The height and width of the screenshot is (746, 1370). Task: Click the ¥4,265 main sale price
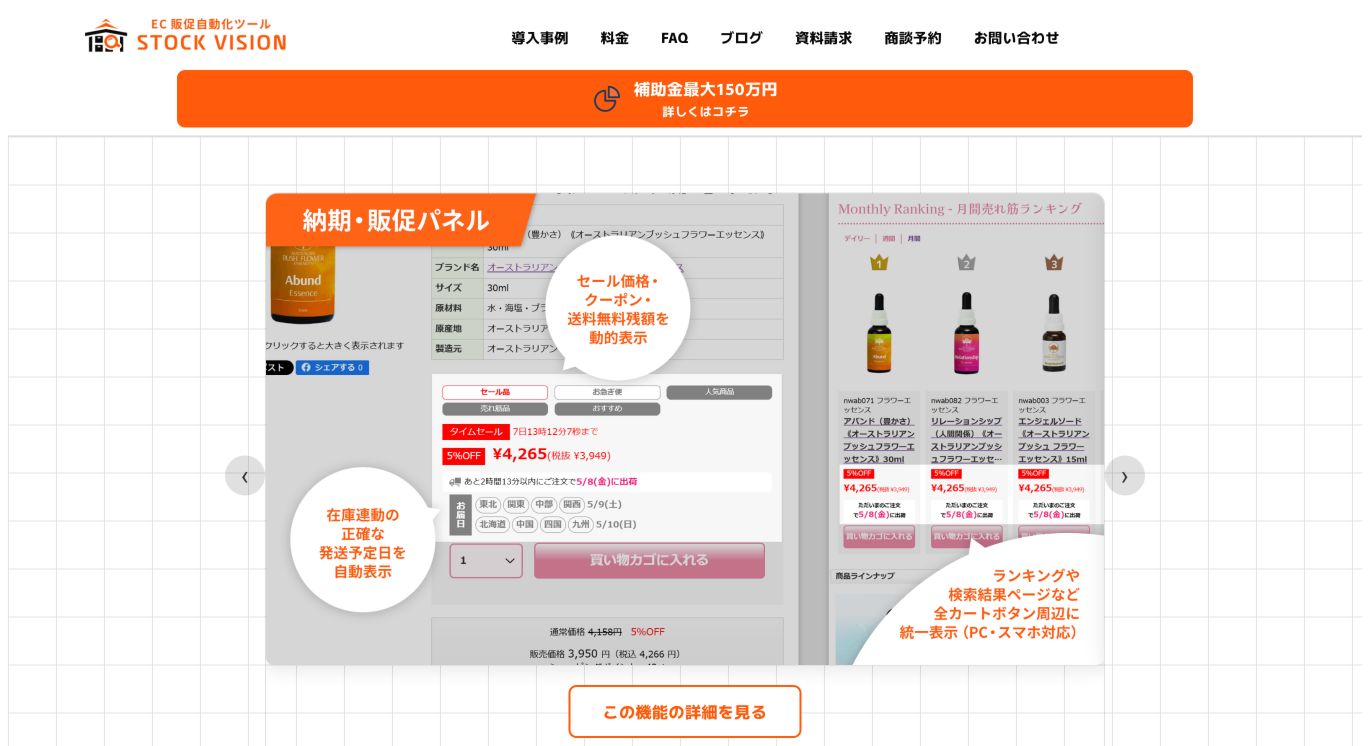click(x=520, y=454)
